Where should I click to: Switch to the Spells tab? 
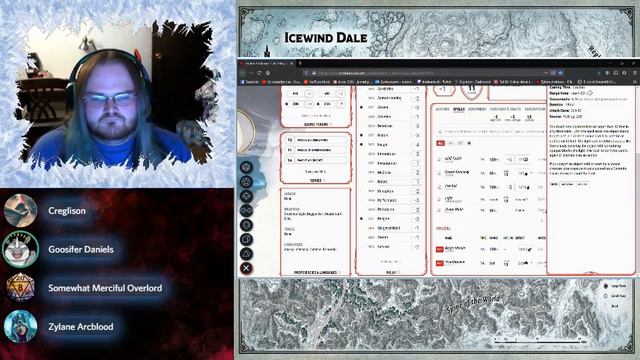tap(459, 109)
